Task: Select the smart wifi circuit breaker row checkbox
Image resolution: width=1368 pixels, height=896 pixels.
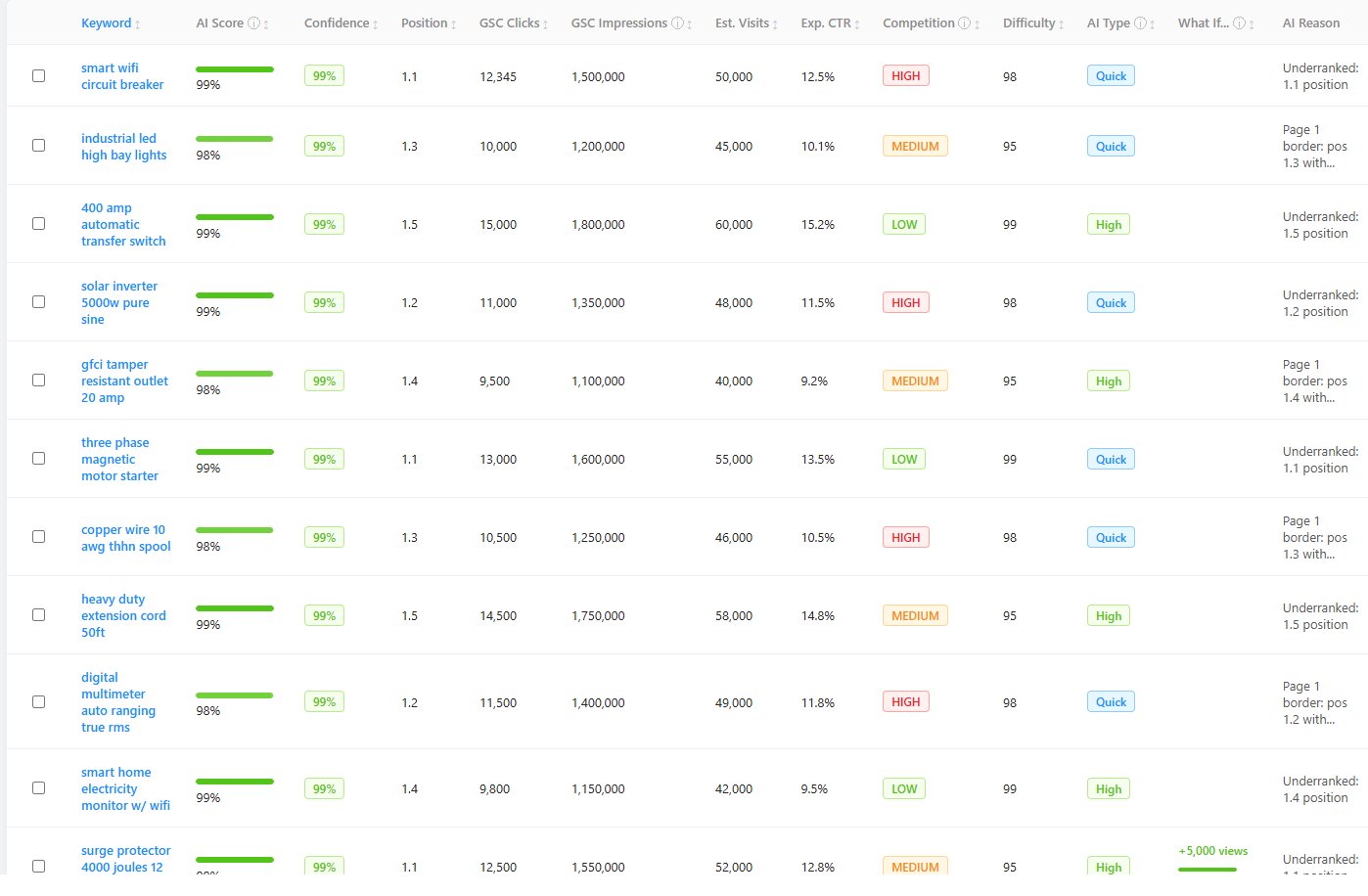Action: point(39,76)
